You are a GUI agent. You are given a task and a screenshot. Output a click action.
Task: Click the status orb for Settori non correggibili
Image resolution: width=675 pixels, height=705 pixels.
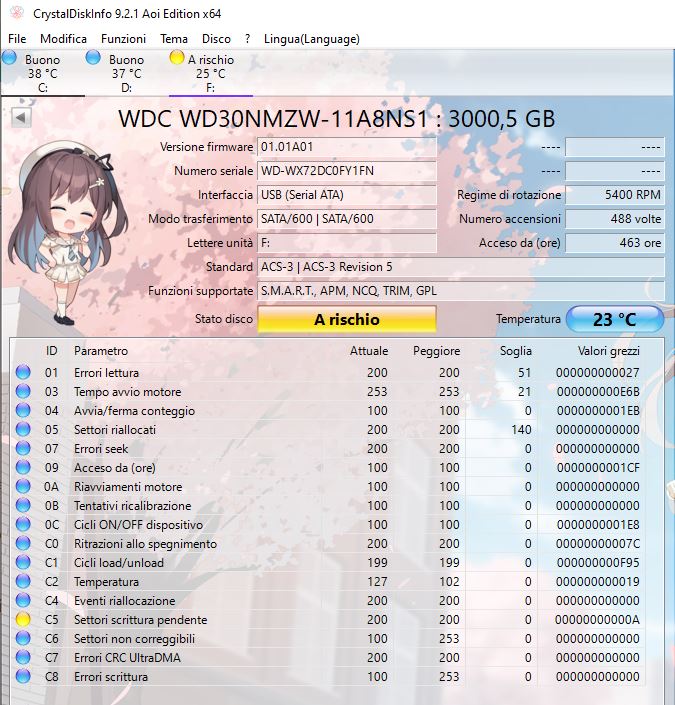click(x=23, y=638)
